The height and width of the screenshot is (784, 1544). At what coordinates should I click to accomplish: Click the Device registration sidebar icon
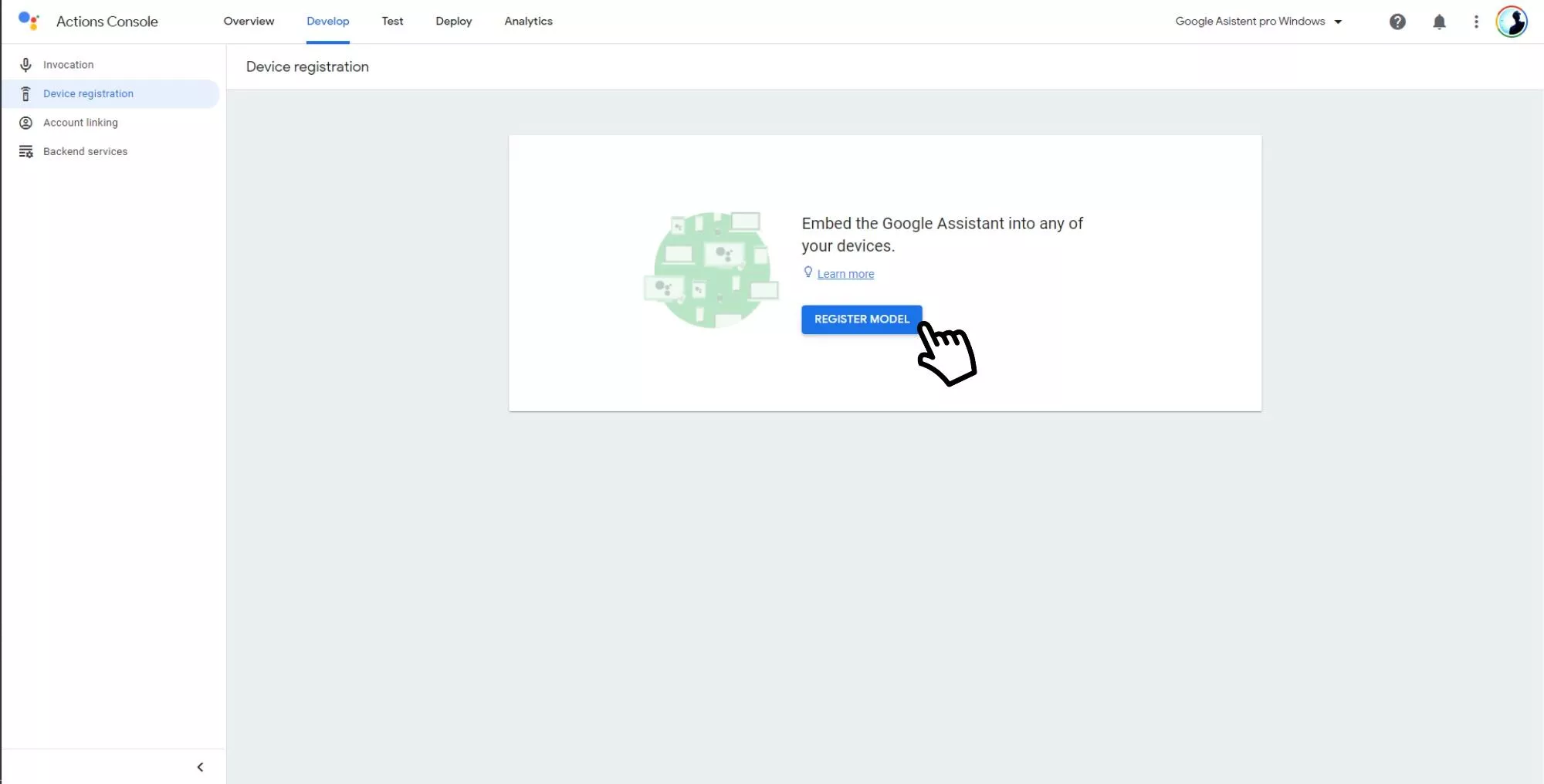point(25,94)
